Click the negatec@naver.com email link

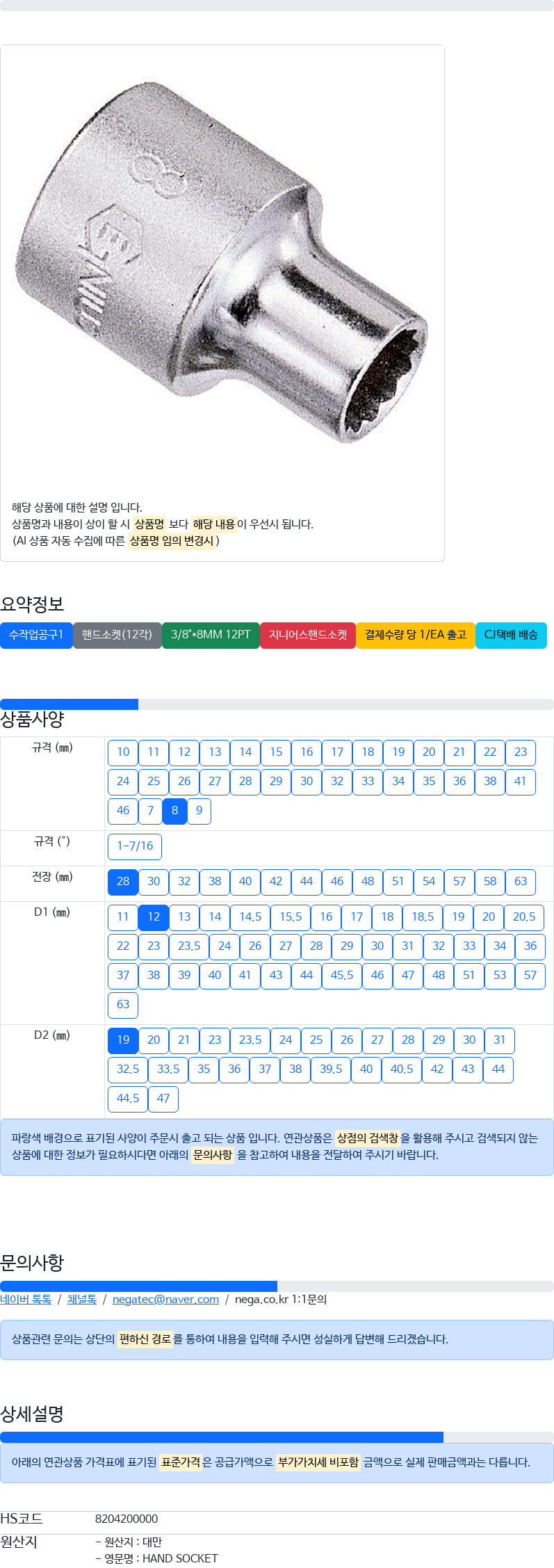click(x=165, y=1299)
